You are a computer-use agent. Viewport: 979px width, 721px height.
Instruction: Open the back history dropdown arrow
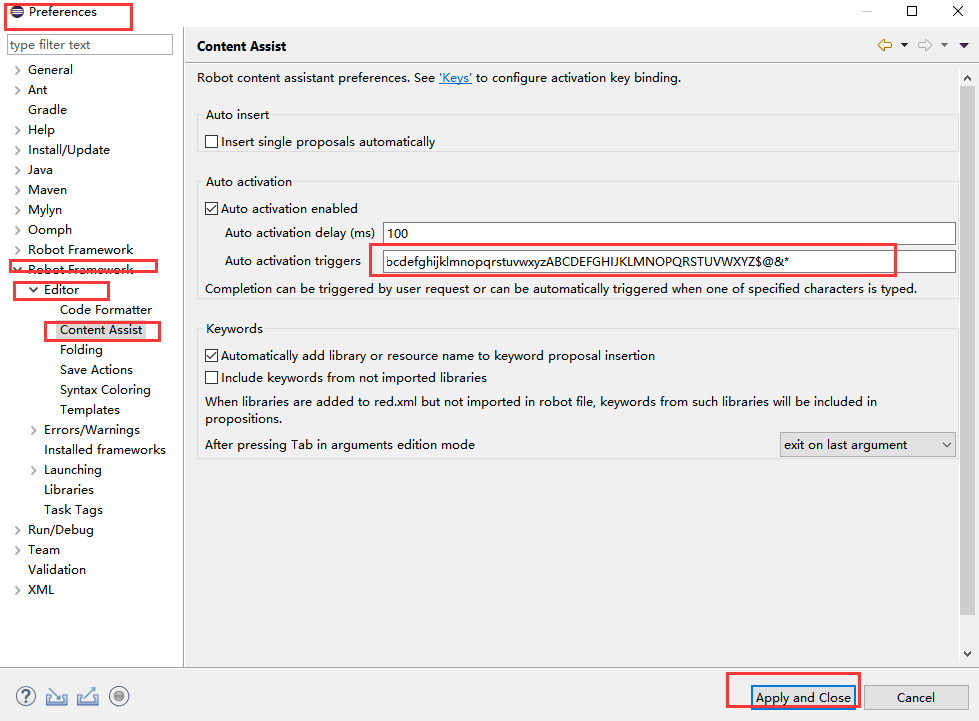click(x=904, y=45)
